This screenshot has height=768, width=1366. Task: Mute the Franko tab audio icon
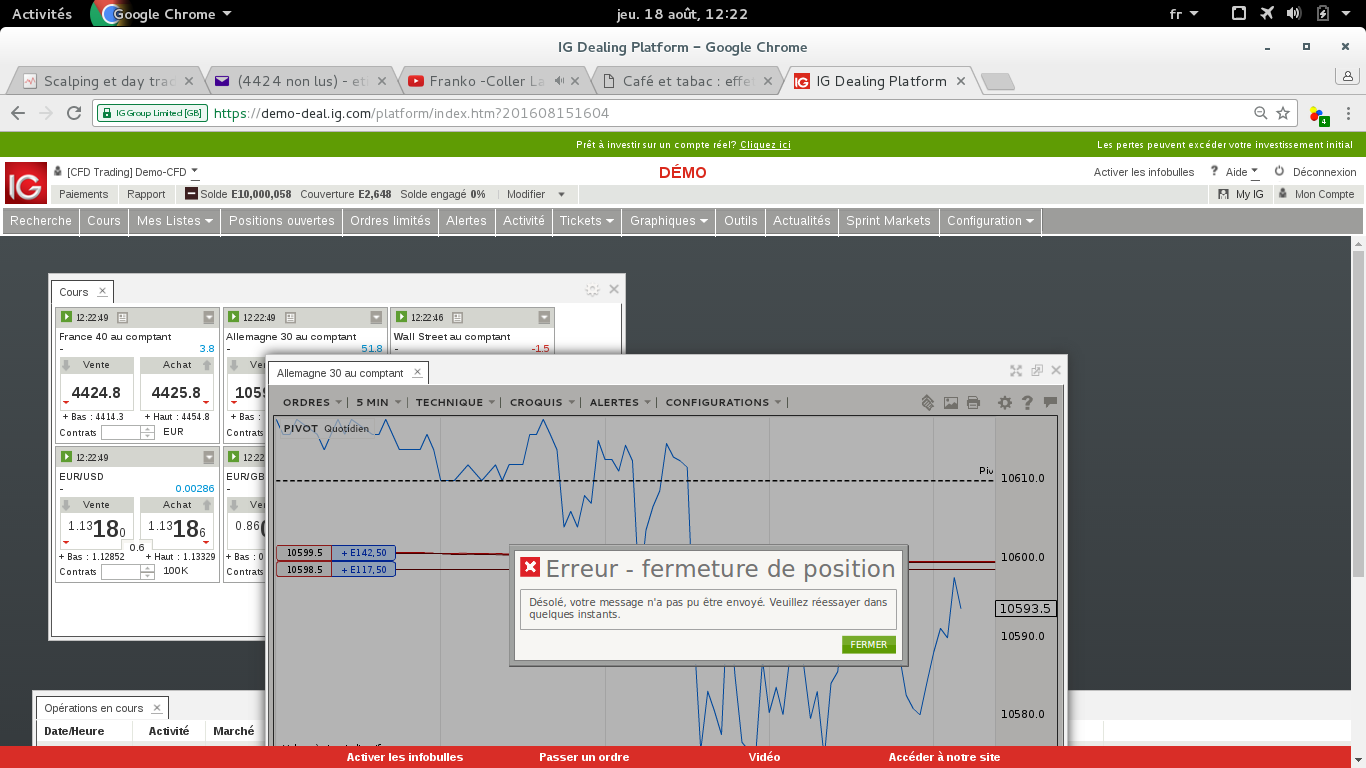(560, 81)
